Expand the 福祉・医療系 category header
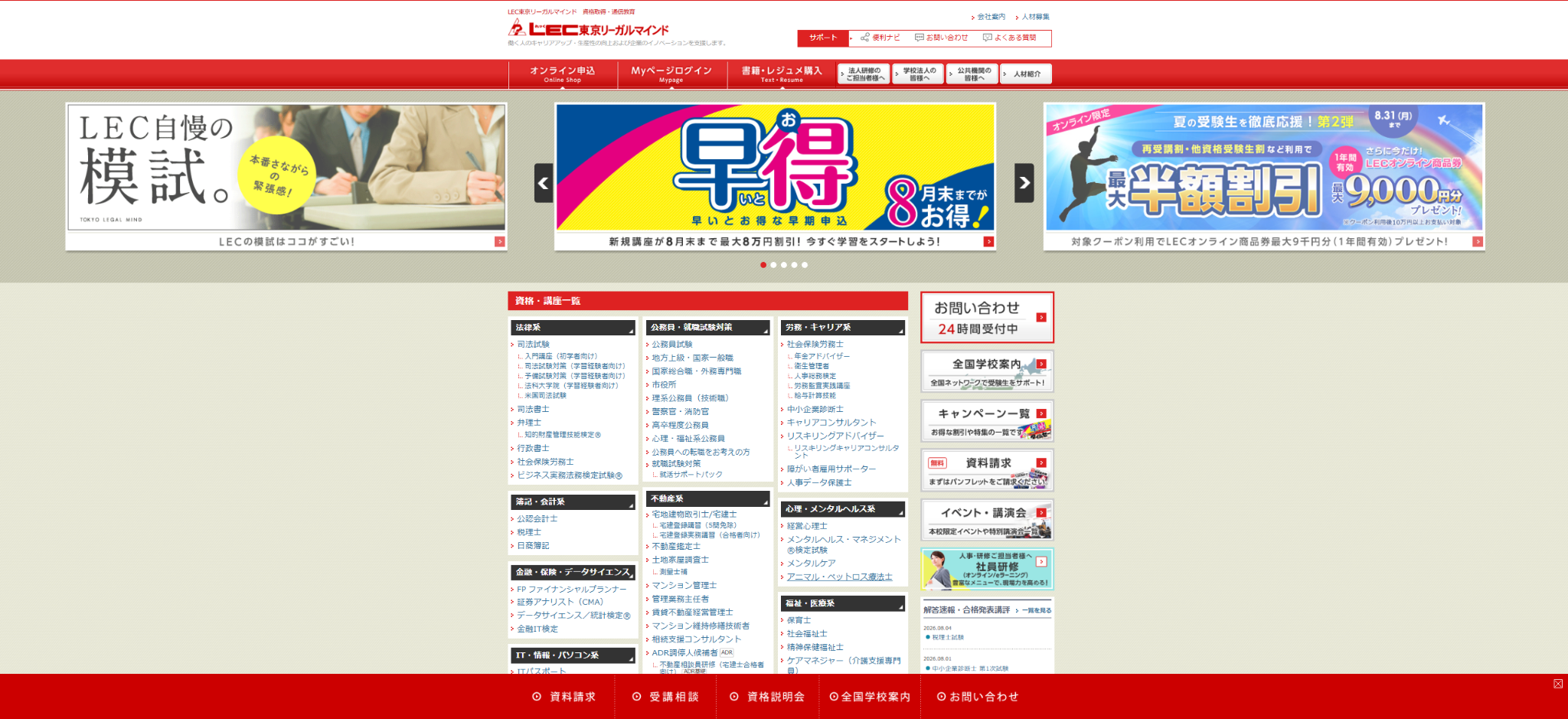 (843, 604)
